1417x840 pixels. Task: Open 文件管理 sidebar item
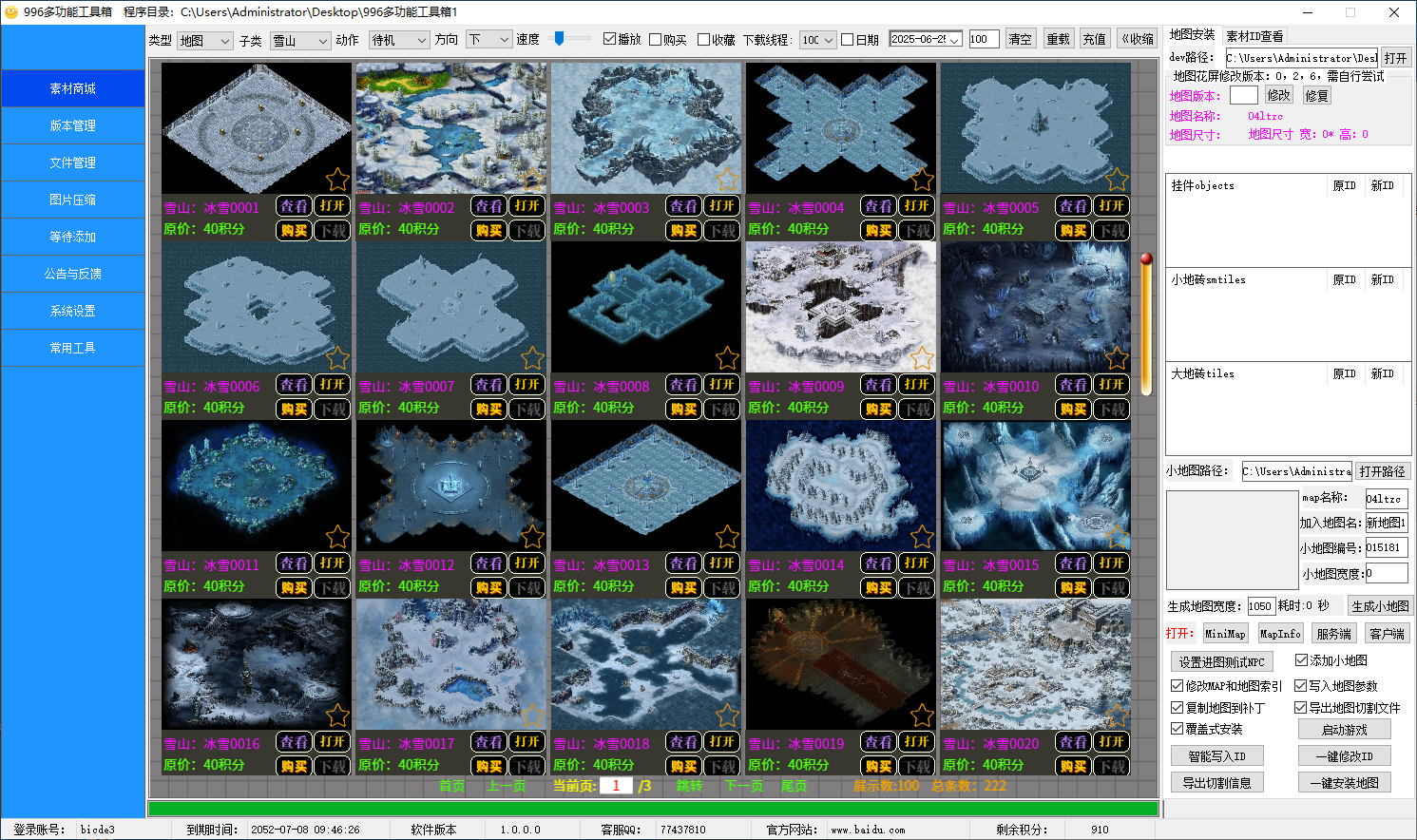tap(73, 162)
